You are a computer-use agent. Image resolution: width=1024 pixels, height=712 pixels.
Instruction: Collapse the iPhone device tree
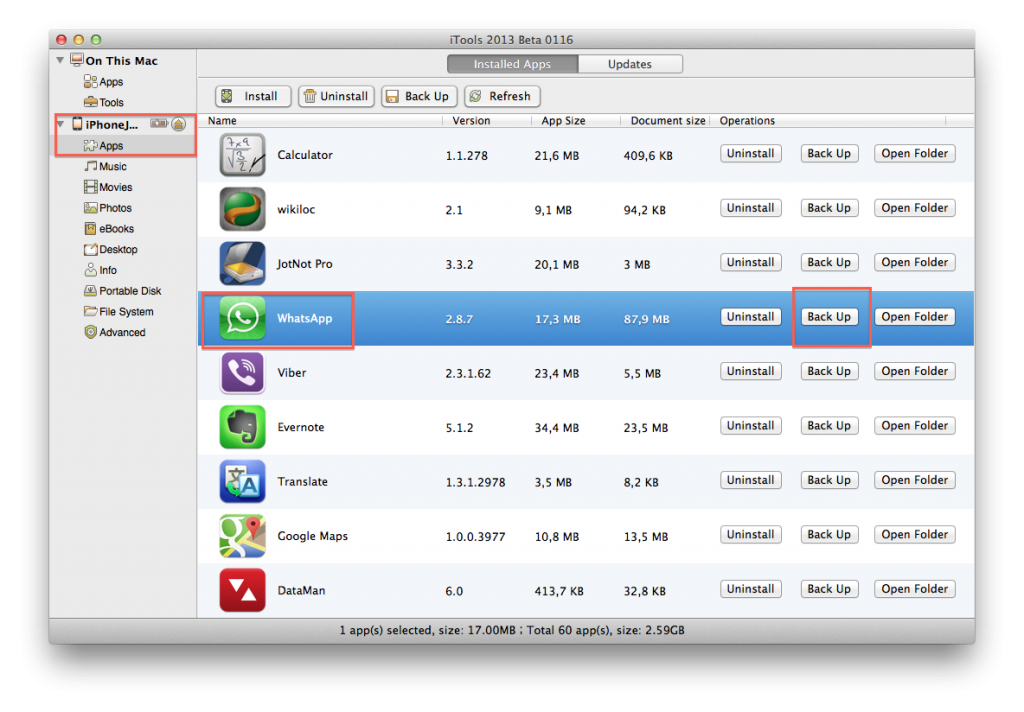click(x=62, y=124)
